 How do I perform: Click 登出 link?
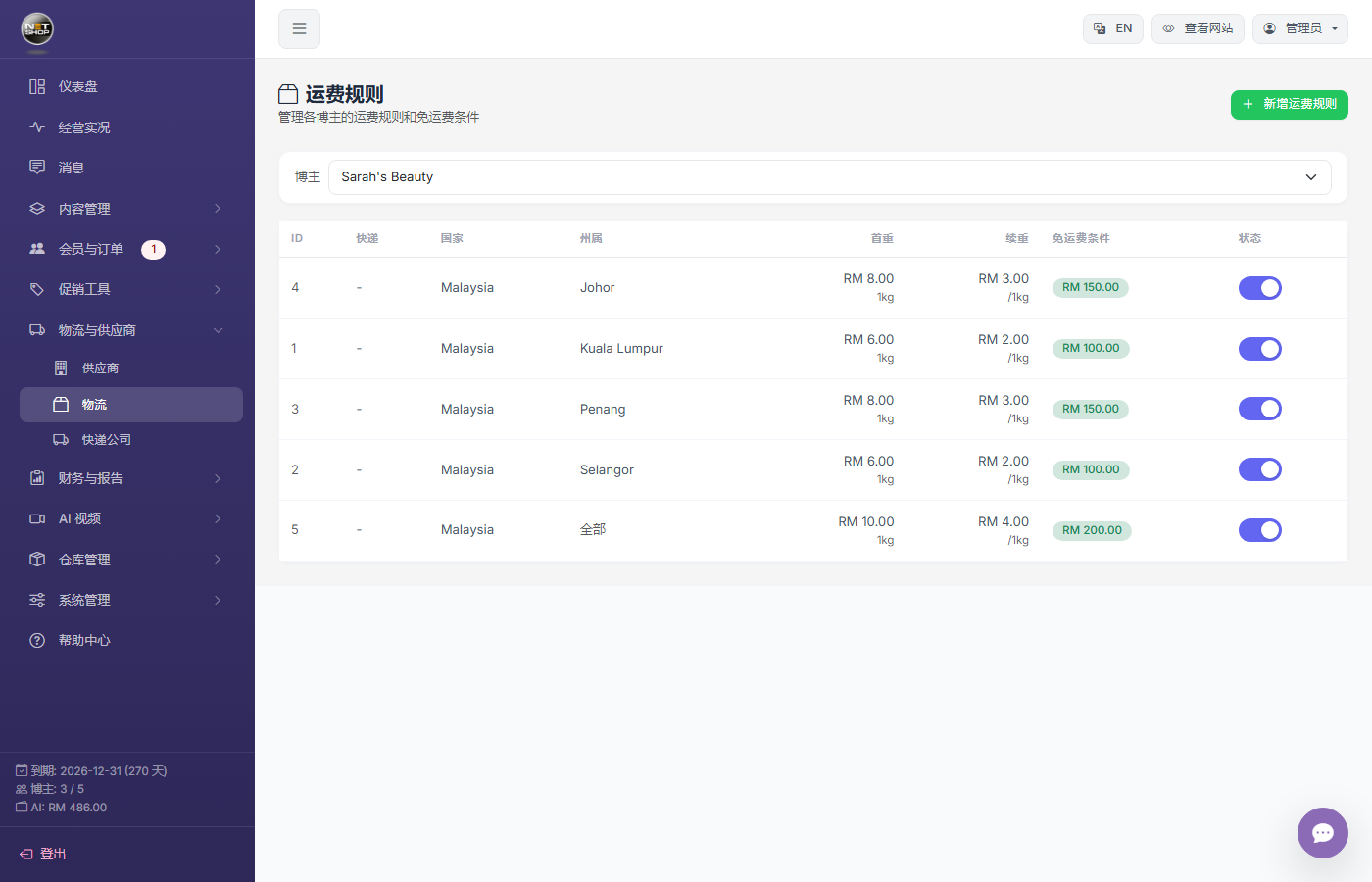pos(43,855)
